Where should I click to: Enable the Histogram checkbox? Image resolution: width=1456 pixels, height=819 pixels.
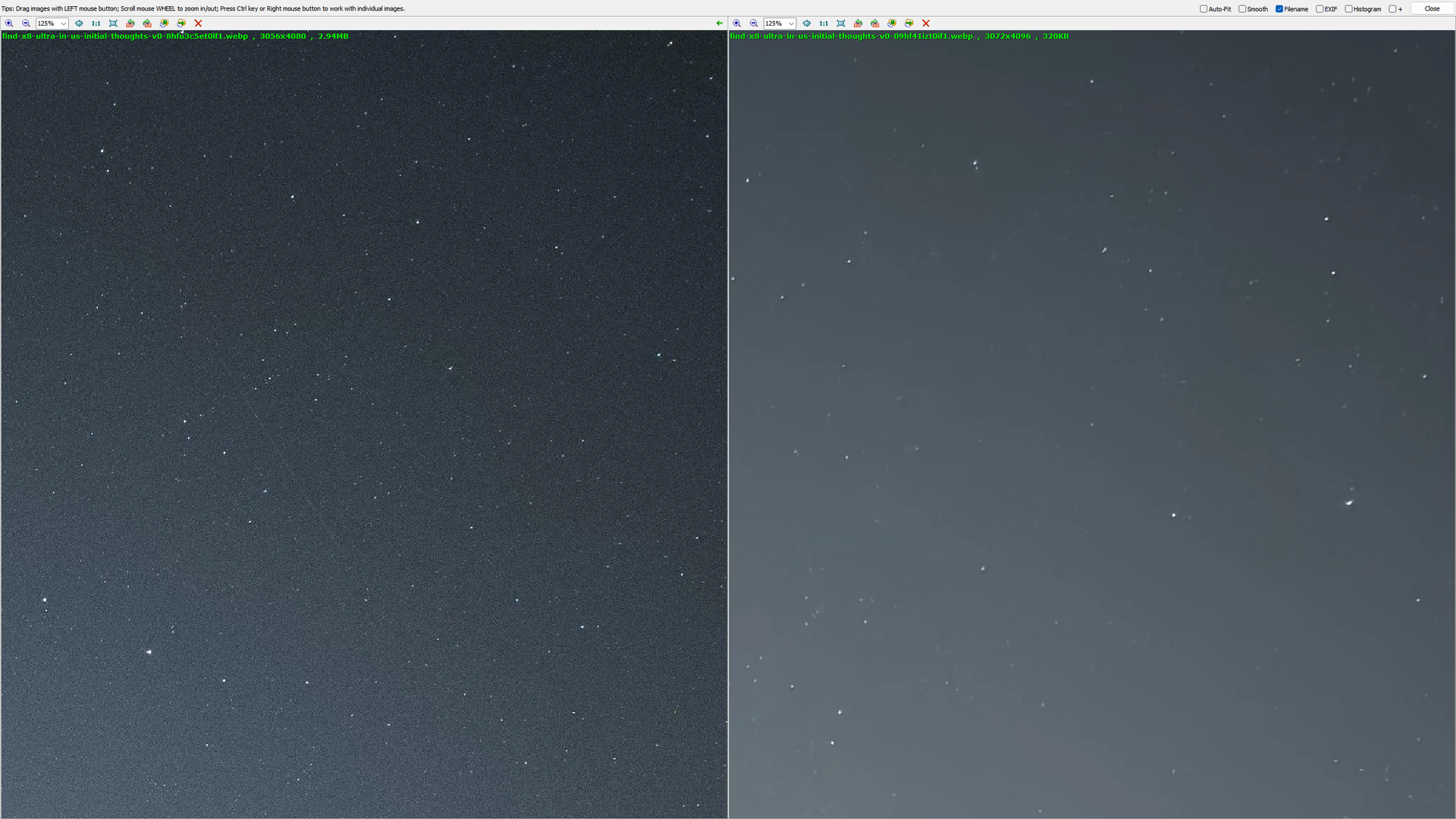1348,9
